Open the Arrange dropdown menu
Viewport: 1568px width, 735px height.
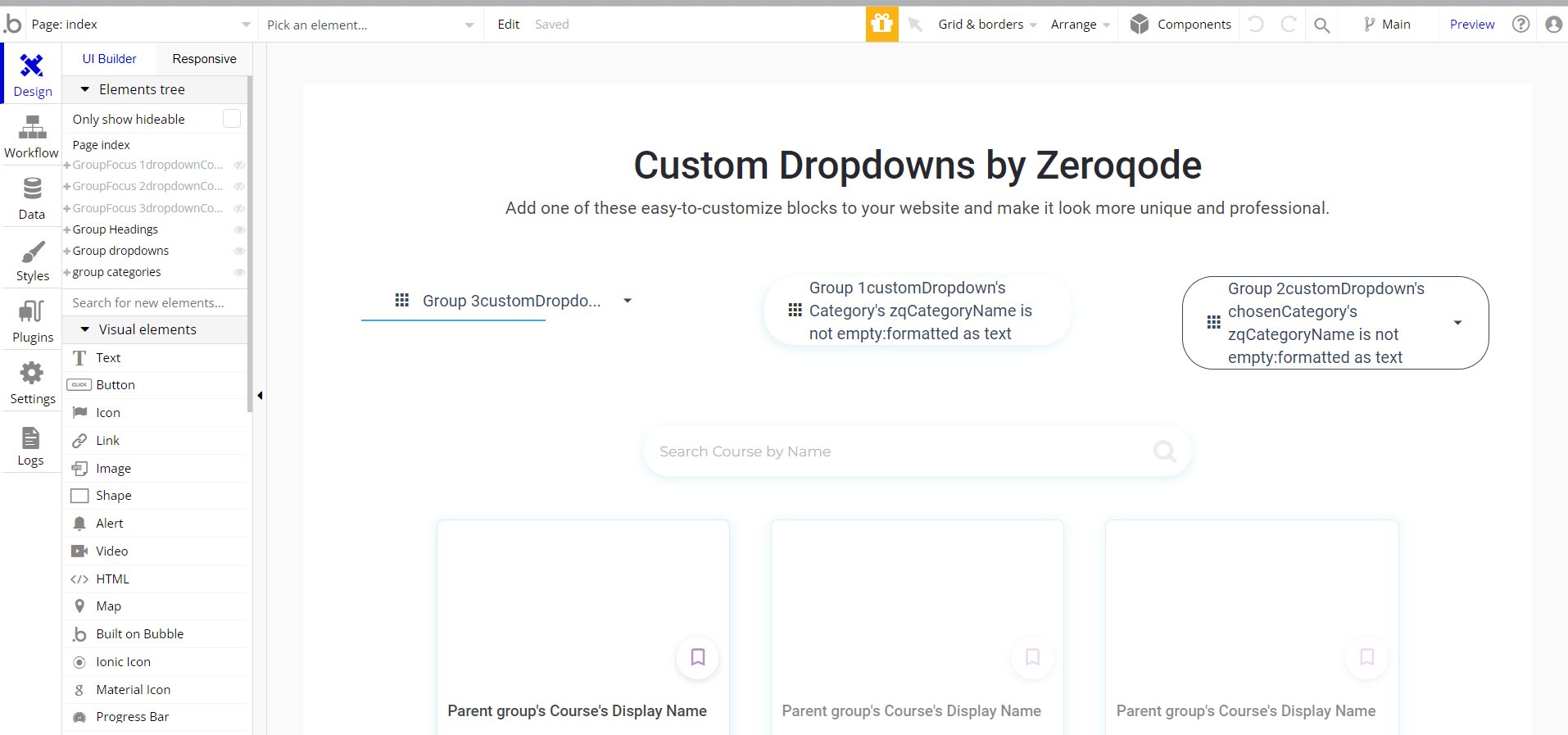point(1081,25)
